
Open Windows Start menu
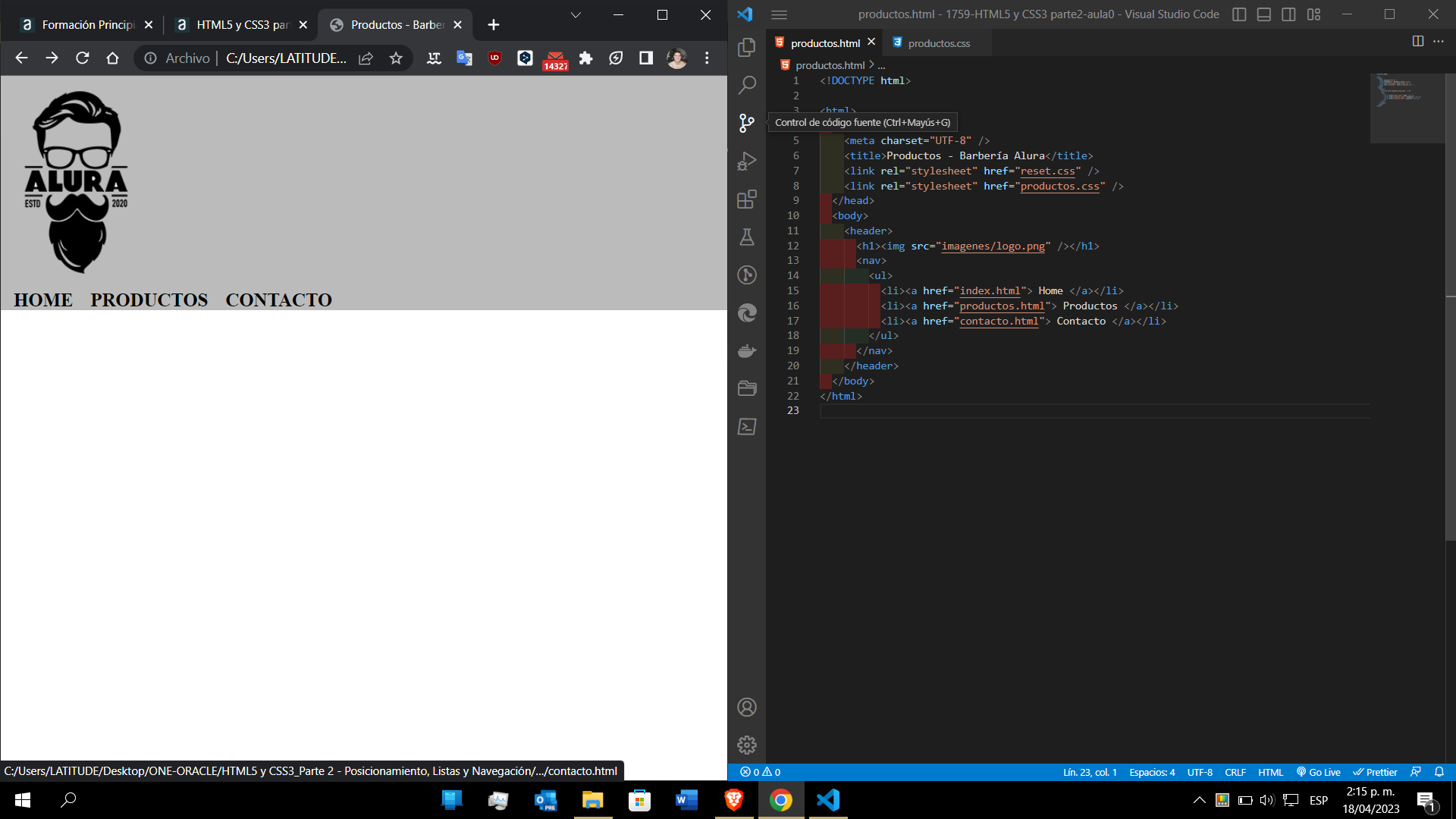[x=23, y=800]
